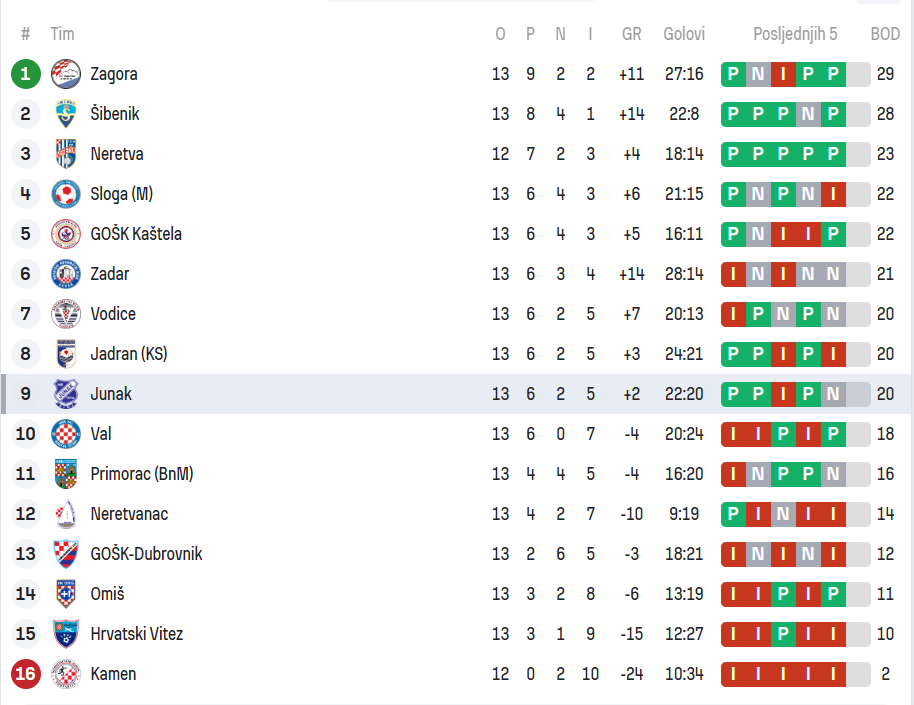
Task: Click the Omiš team logo
Action: (x=66, y=594)
